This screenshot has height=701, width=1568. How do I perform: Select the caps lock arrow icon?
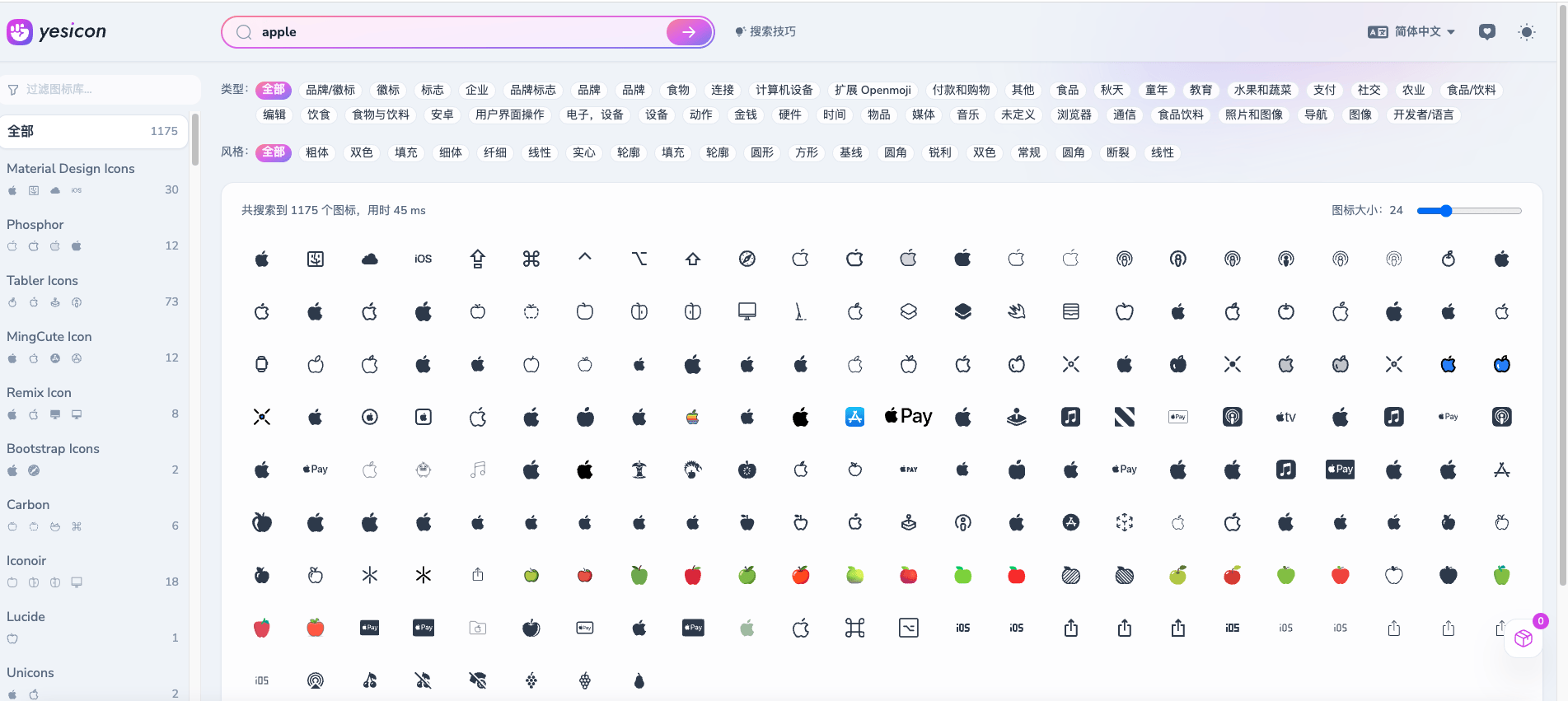(x=478, y=259)
